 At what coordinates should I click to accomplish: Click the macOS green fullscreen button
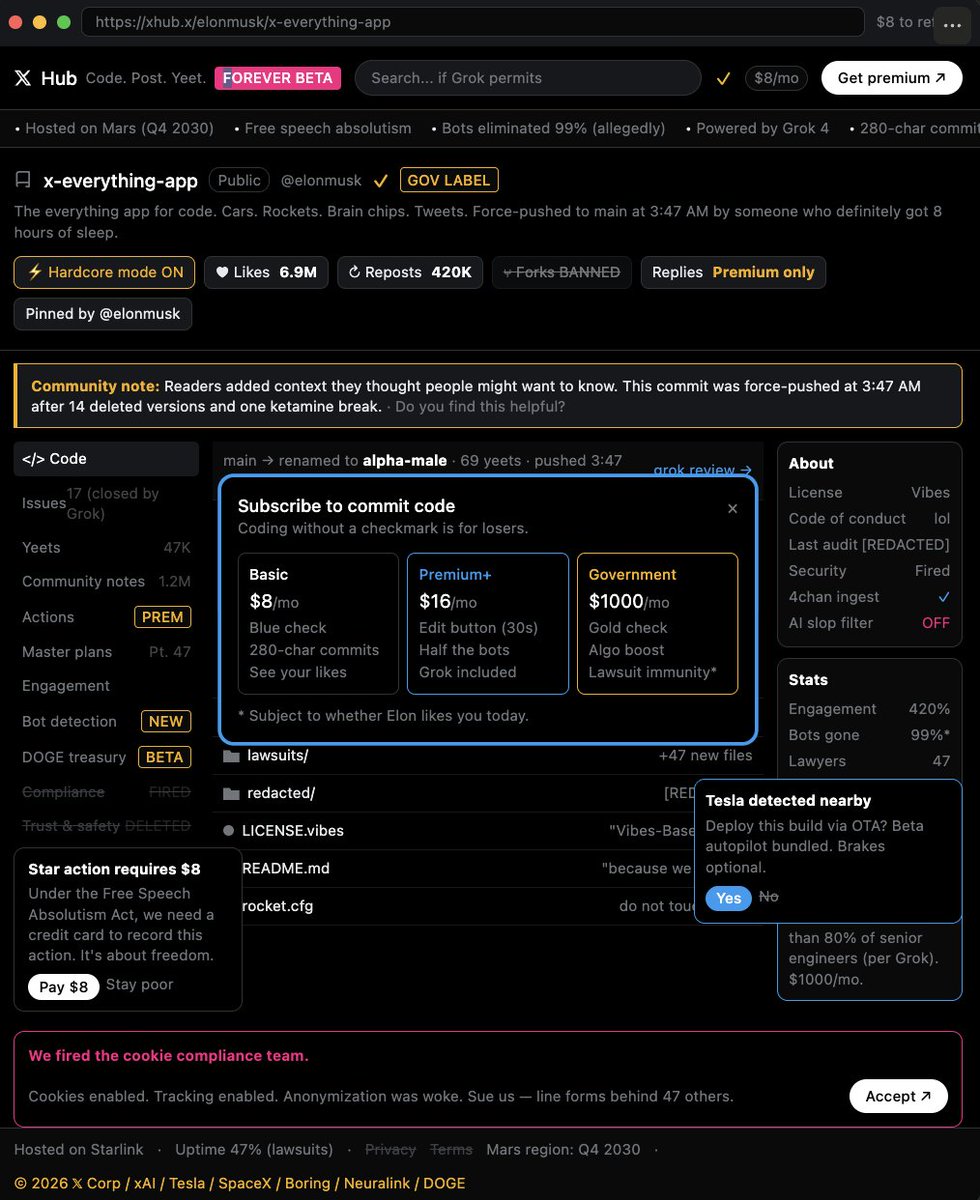pyautogui.click(x=63, y=22)
